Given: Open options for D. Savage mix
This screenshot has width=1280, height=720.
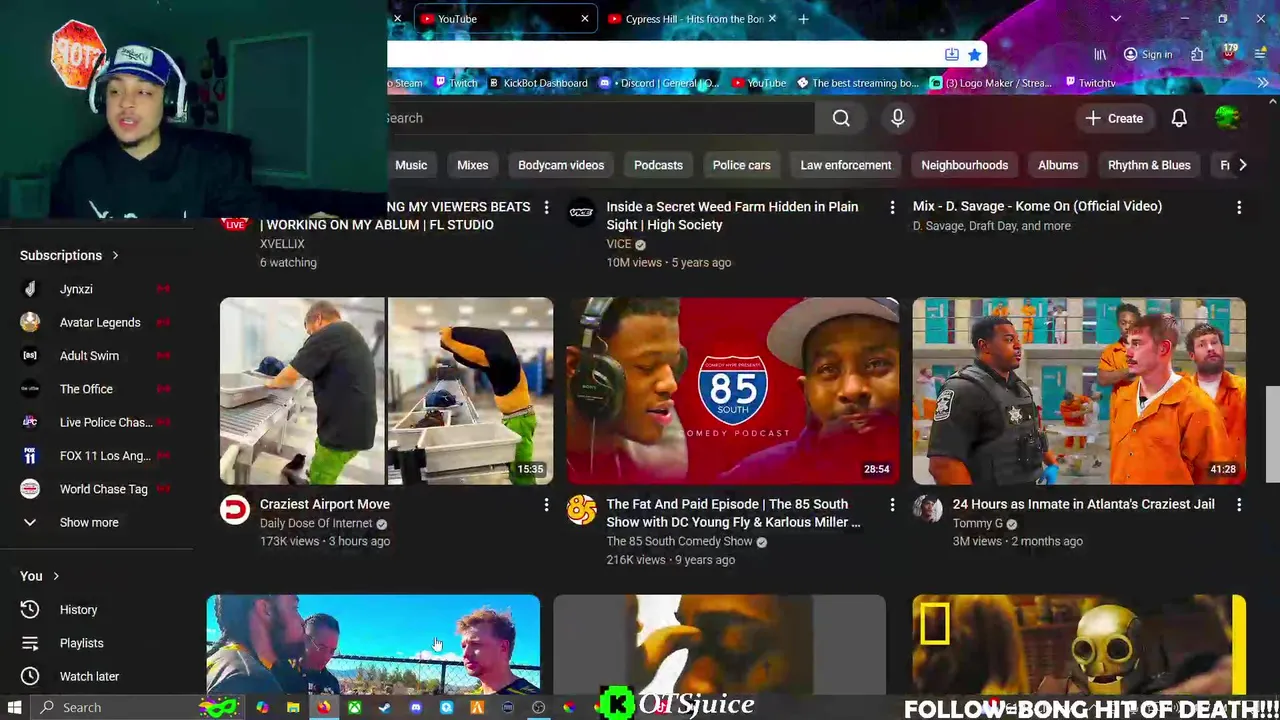Looking at the screenshot, I should [1239, 208].
